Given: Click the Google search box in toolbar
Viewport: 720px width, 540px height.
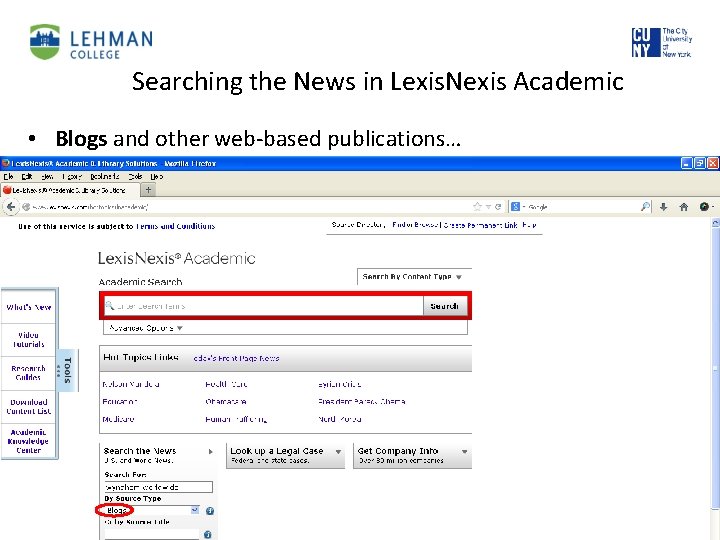Looking at the screenshot, I should (x=581, y=207).
